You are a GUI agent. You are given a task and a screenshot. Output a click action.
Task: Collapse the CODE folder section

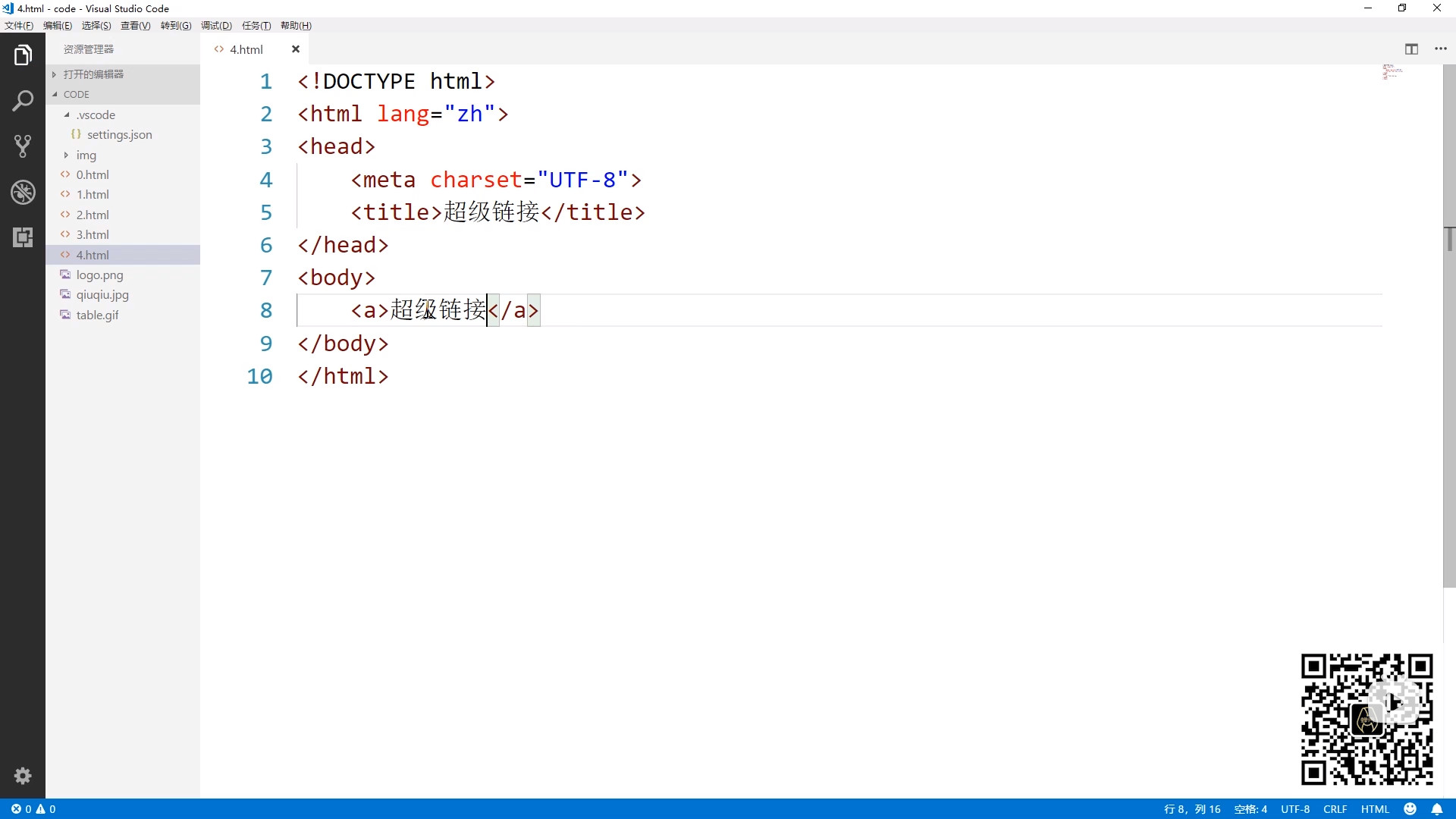pos(76,94)
